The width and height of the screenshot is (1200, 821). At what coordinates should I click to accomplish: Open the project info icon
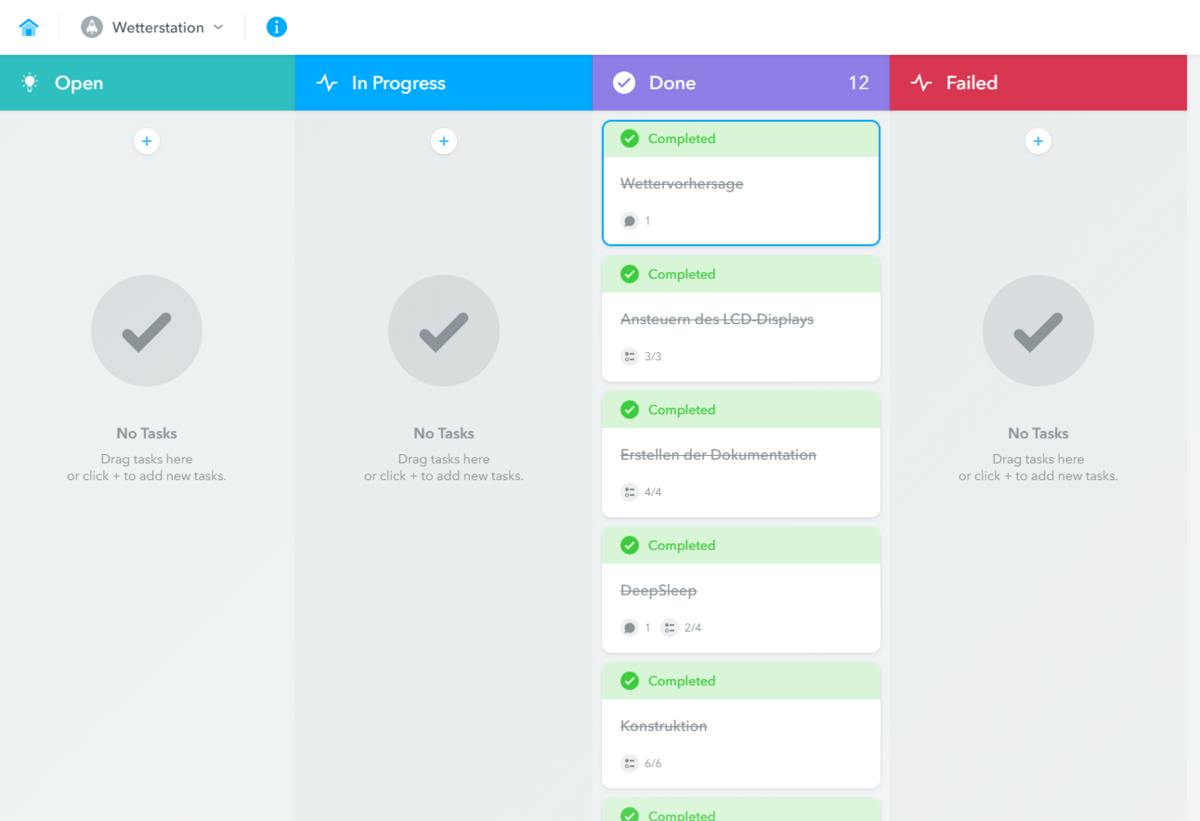277,27
